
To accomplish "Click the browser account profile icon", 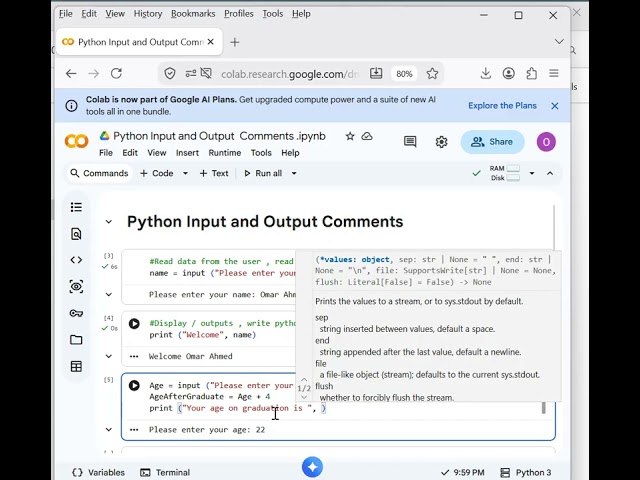I will pos(509,73).
